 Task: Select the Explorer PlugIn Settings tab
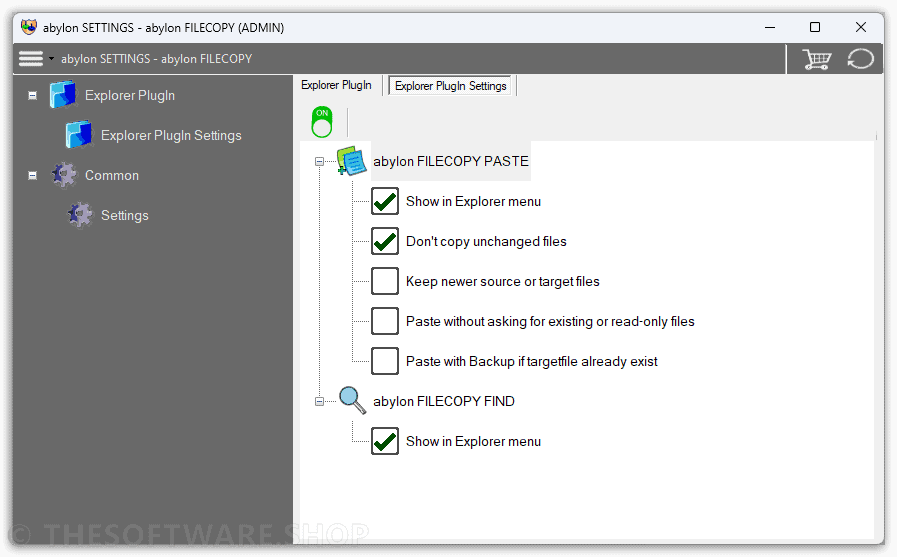451,86
